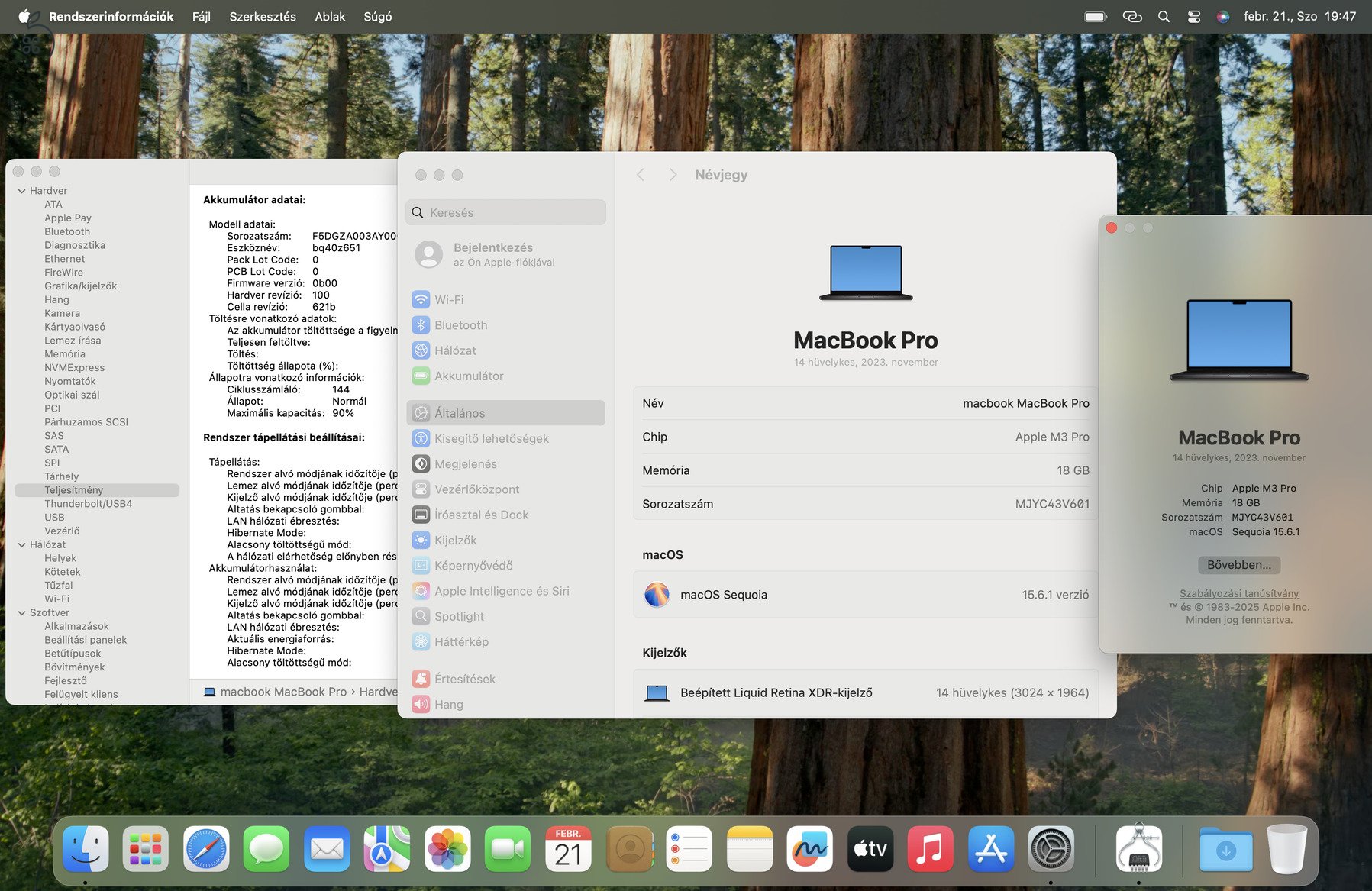
Task: Collapse the Hálózat section
Action: (21, 544)
